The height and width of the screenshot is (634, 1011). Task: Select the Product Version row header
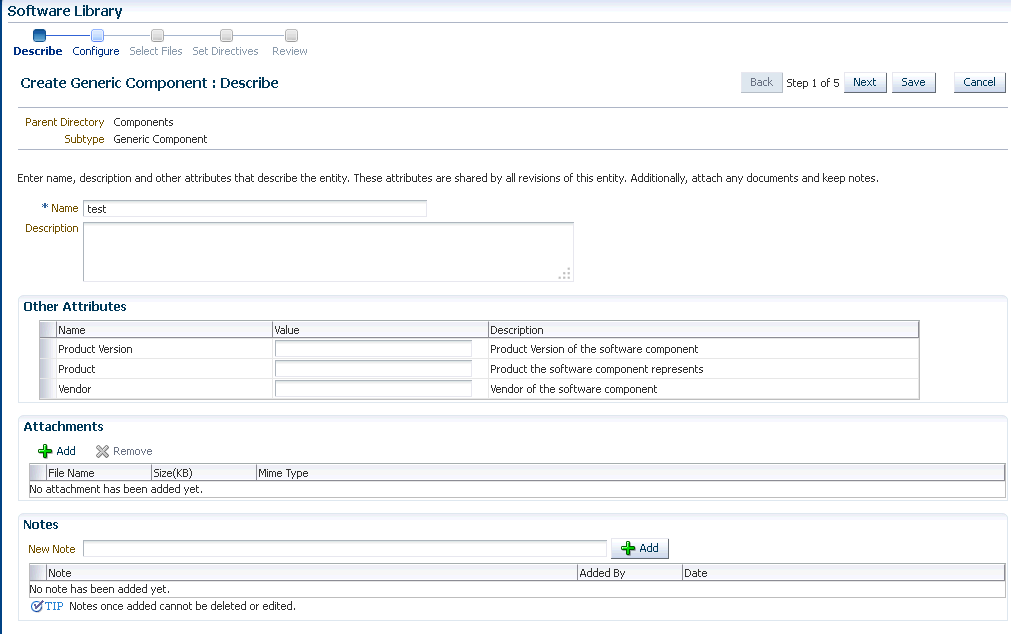coord(48,349)
